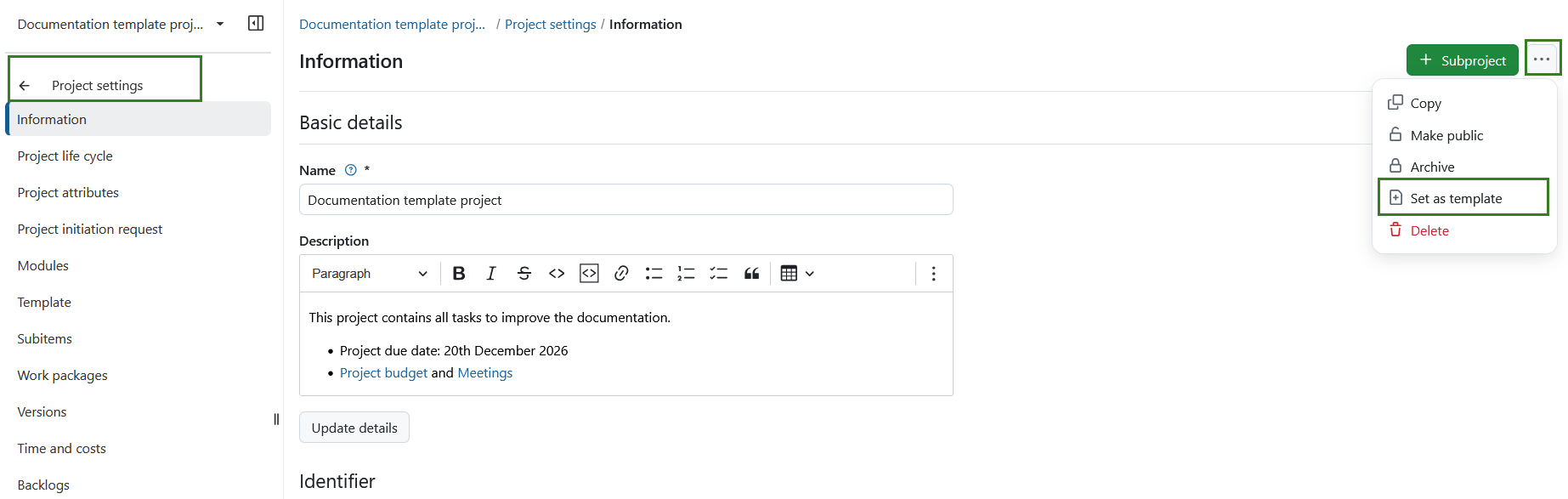1568x499 pixels.
Task: Click into the description text area
Action: pyautogui.click(x=626, y=343)
